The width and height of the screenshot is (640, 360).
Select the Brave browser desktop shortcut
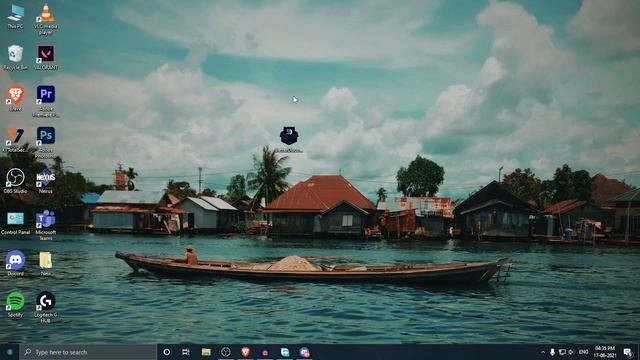[x=15, y=98]
